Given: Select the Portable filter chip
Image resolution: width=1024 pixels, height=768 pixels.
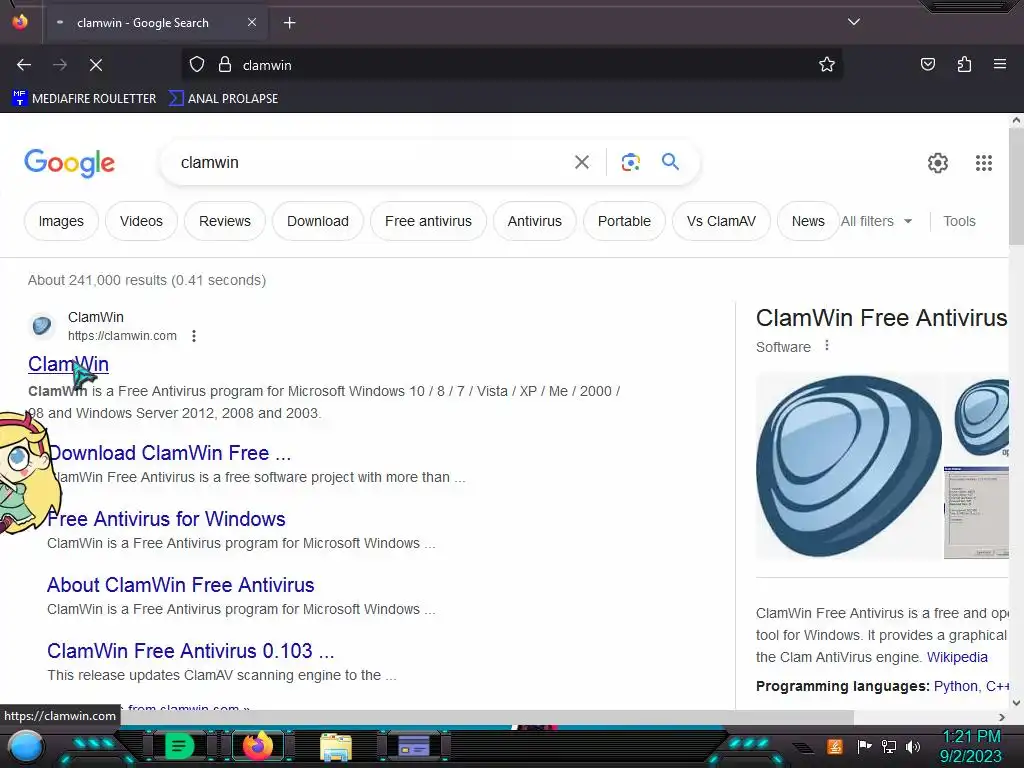Looking at the screenshot, I should 624,221.
